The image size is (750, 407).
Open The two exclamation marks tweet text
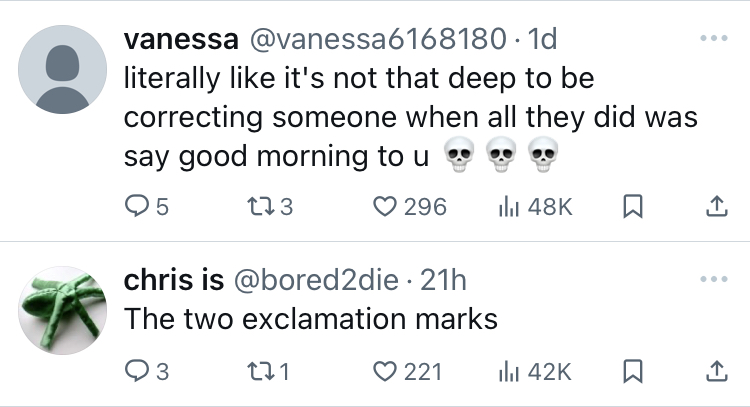311,319
